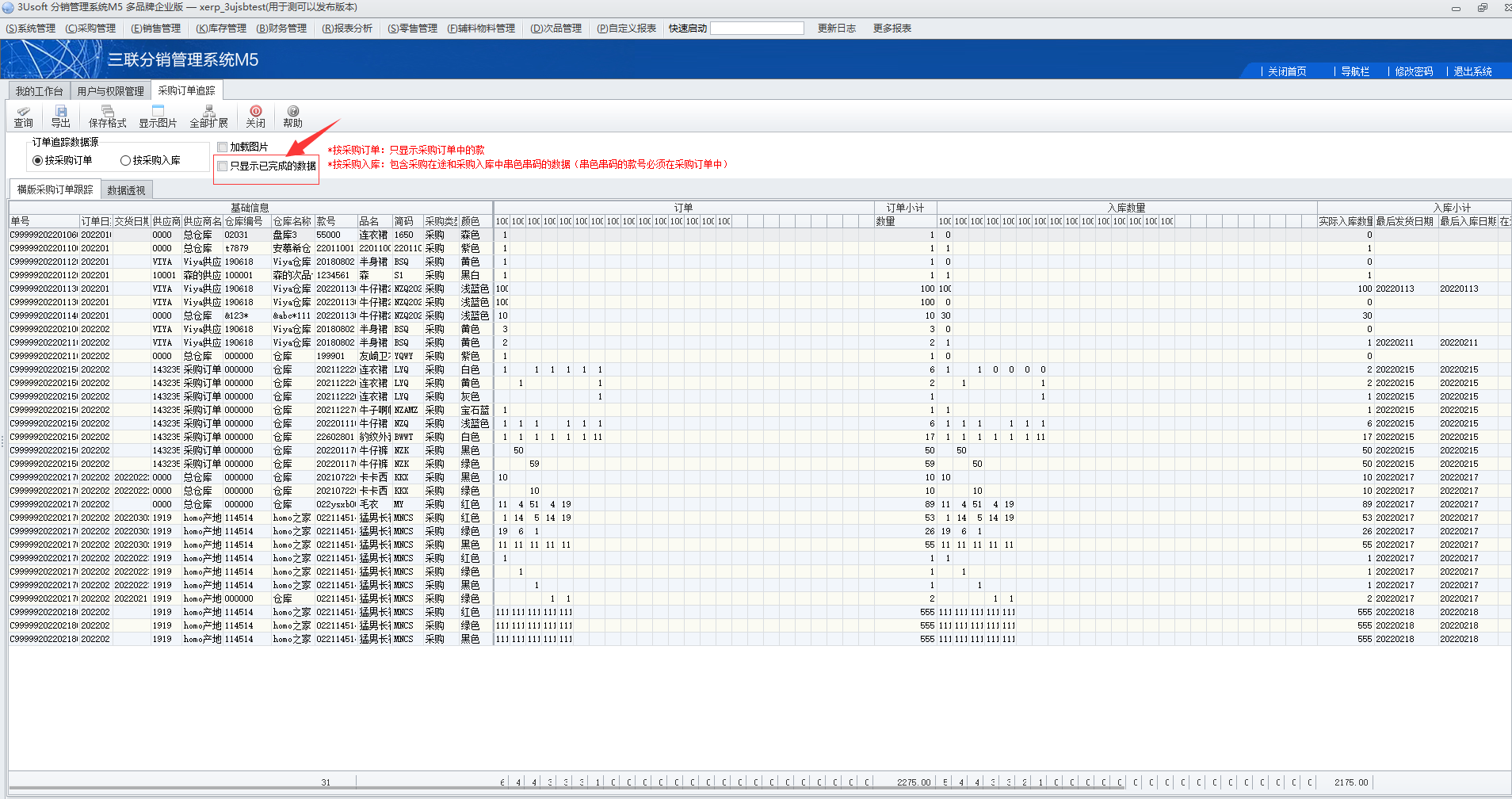Image resolution: width=1512 pixels, height=799 pixels.
Task: Click the 实际入库数量 column header
Action: tap(1346, 221)
